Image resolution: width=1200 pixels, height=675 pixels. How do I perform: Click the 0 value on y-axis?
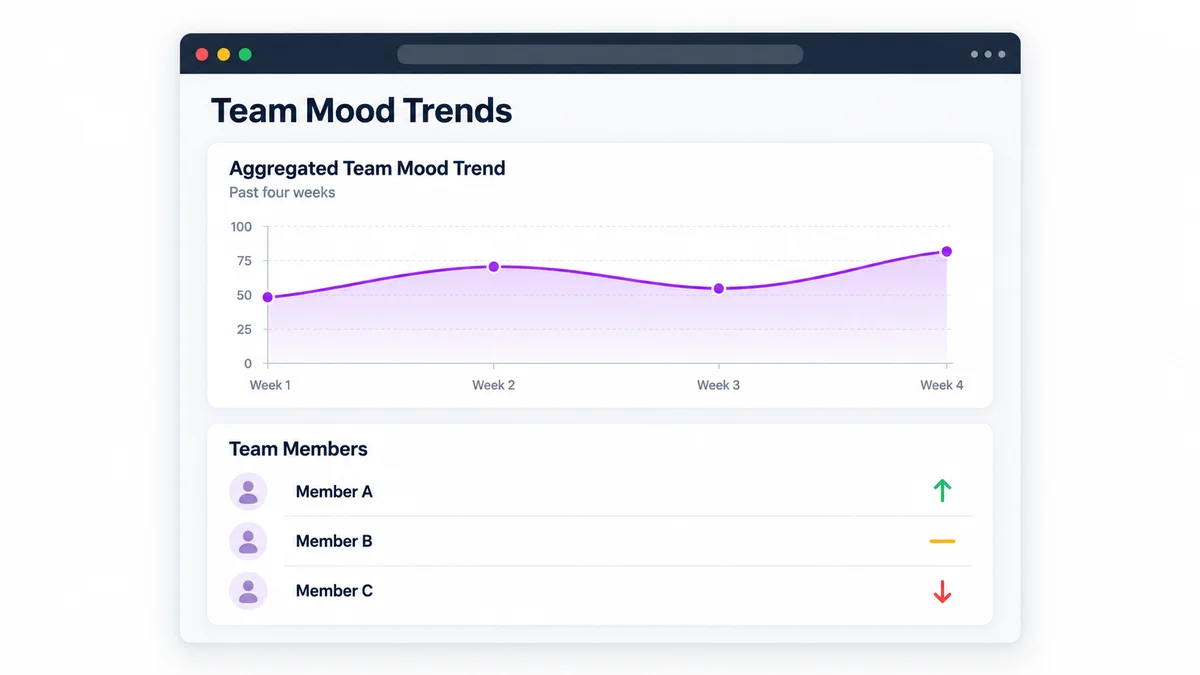coord(248,364)
